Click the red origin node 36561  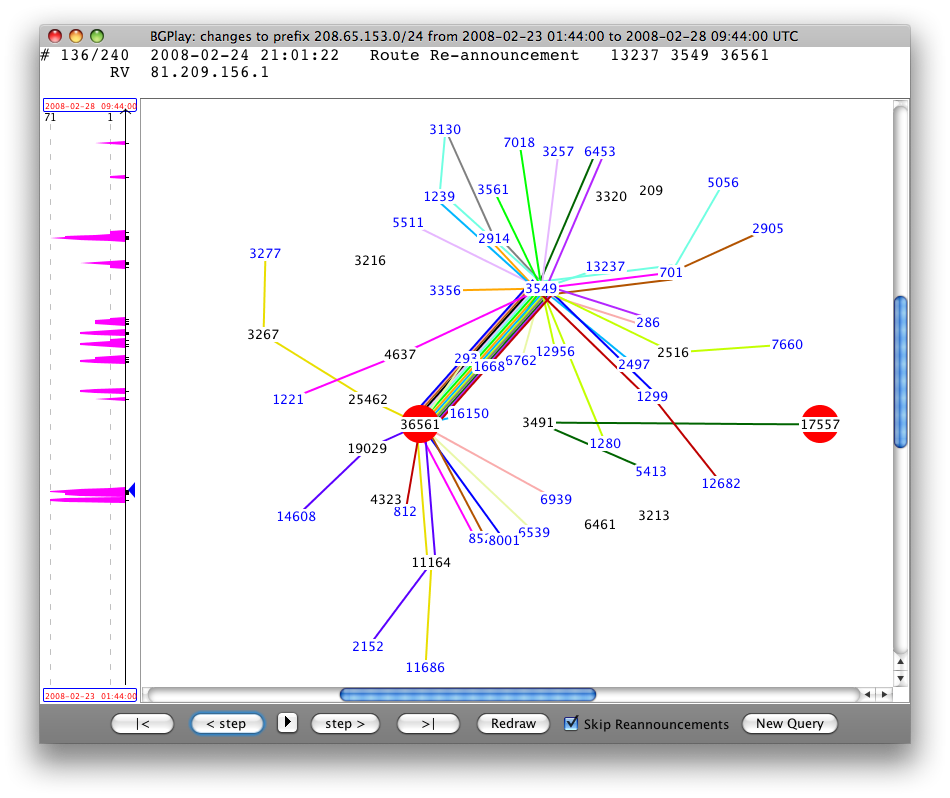(420, 424)
